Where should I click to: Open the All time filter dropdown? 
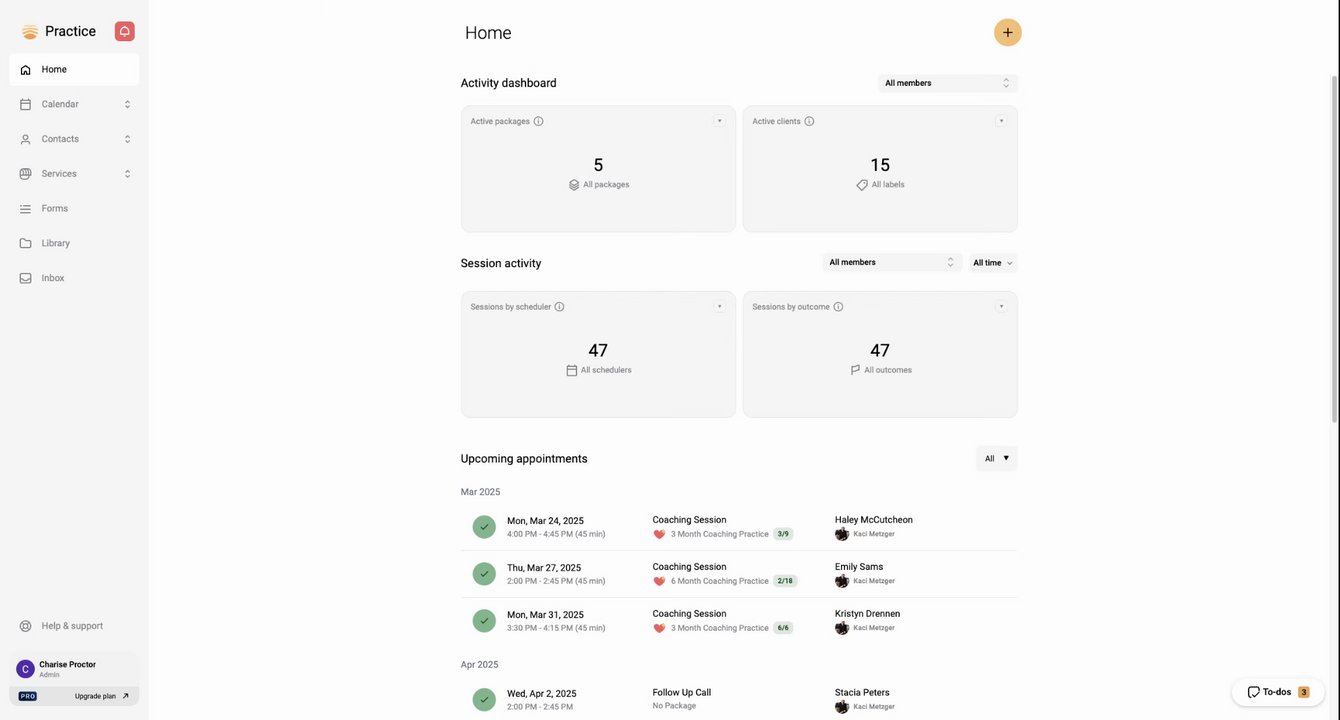pos(992,263)
